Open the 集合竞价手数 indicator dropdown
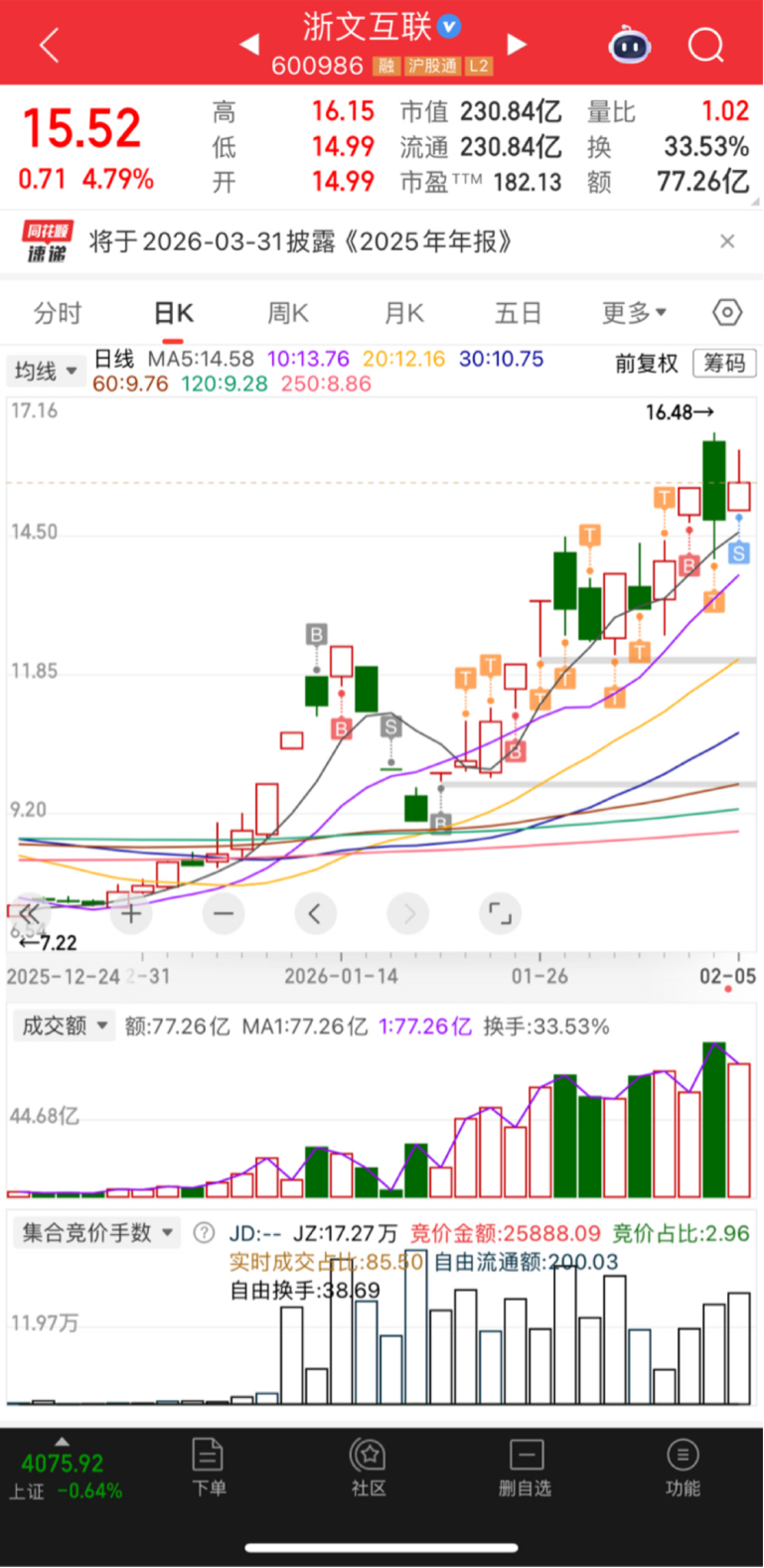This screenshot has width=764, height=1568. 96,1233
